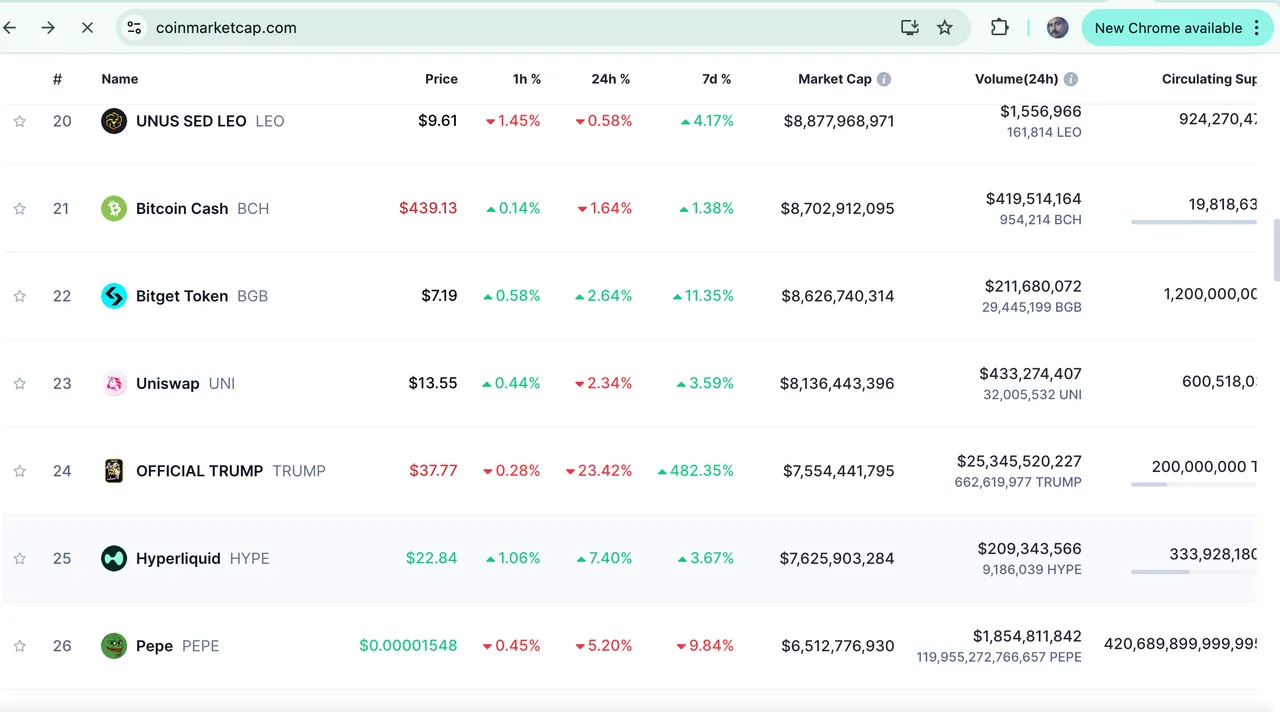Add Hyperliquid to watchlist star
1280x712 pixels.
pyautogui.click(x=19, y=558)
